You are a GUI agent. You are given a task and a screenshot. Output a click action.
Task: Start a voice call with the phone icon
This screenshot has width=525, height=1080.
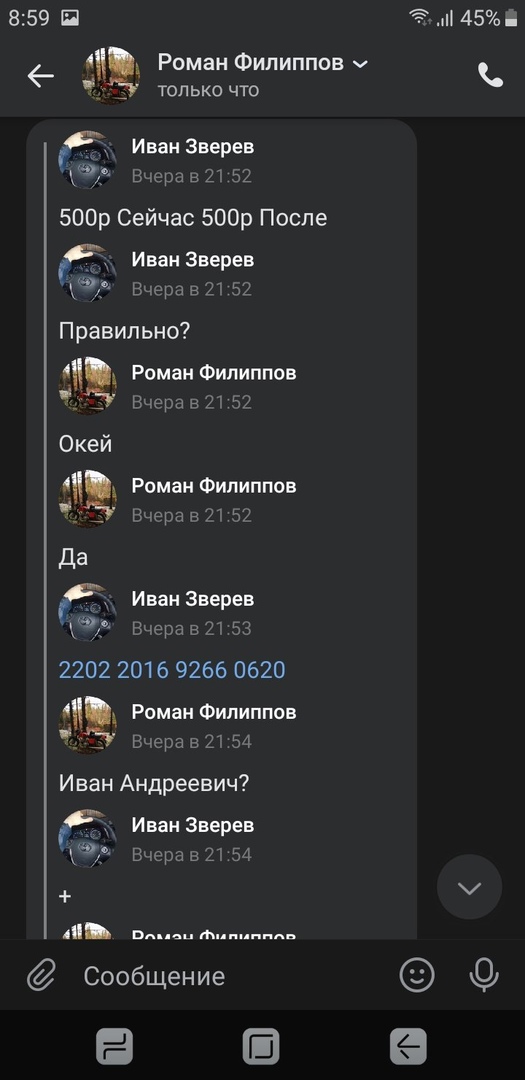click(x=491, y=76)
